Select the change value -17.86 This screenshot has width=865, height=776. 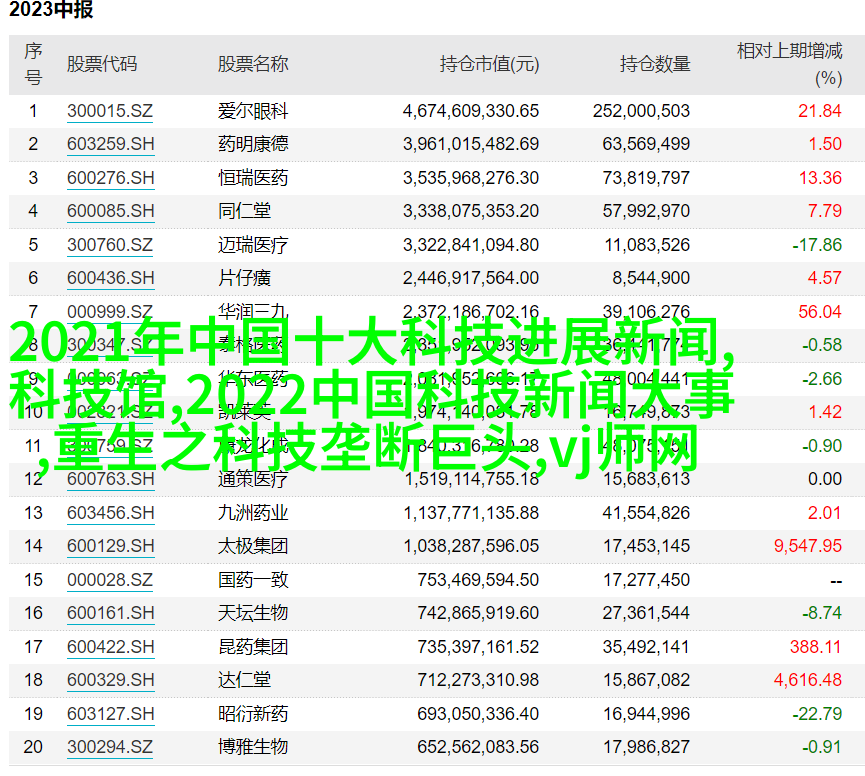pyautogui.click(x=817, y=244)
